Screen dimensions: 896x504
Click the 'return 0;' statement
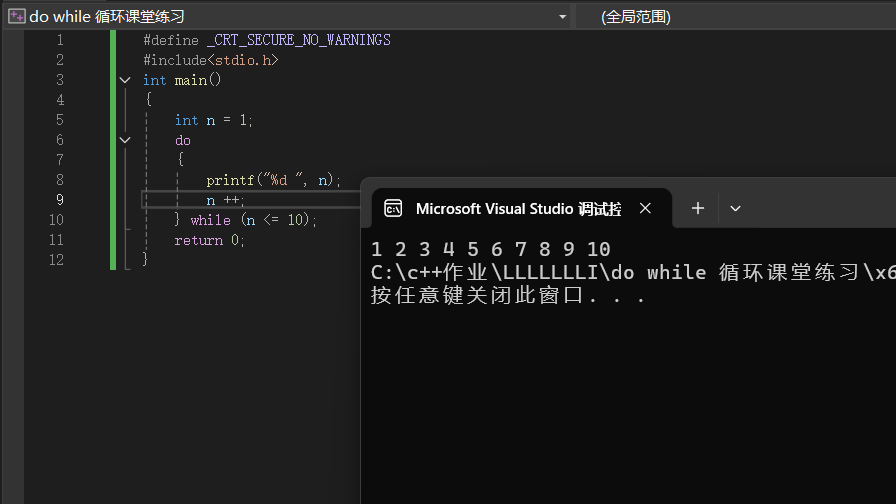point(210,240)
